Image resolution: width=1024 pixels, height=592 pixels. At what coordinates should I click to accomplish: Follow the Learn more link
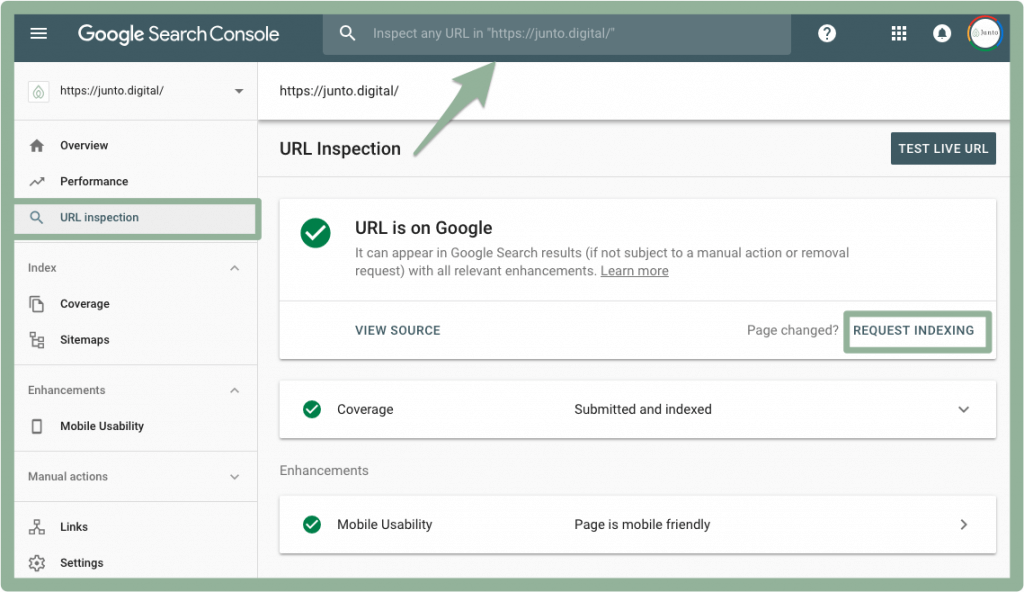(635, 271)
